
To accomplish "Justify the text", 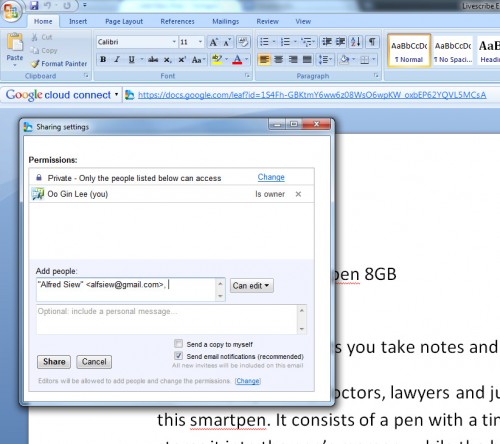I will 307,60.
